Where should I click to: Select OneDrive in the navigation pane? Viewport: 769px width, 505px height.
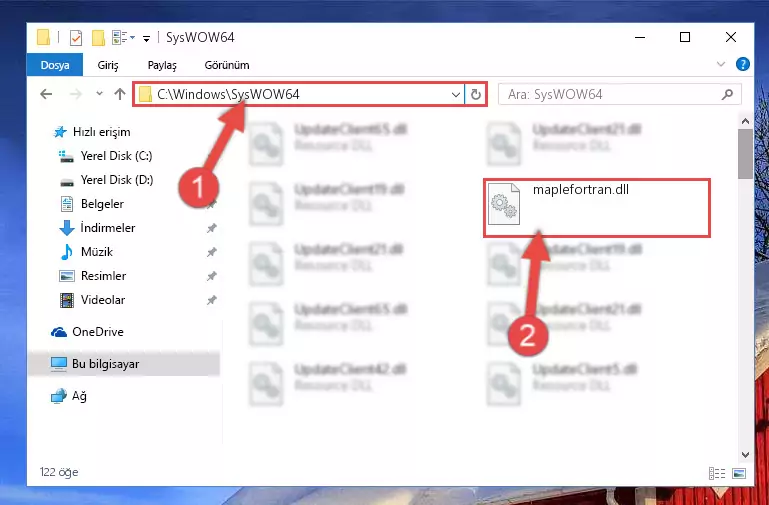pos(87,332)
